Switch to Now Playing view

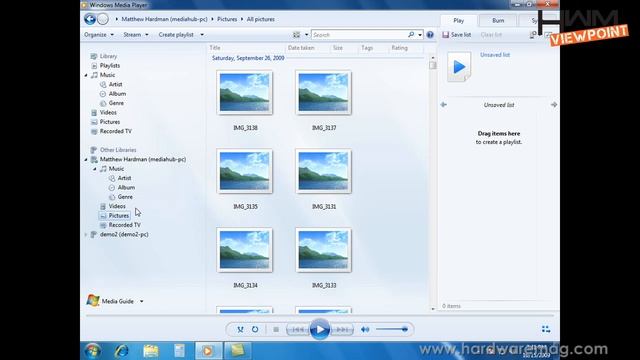pos(546,329)
